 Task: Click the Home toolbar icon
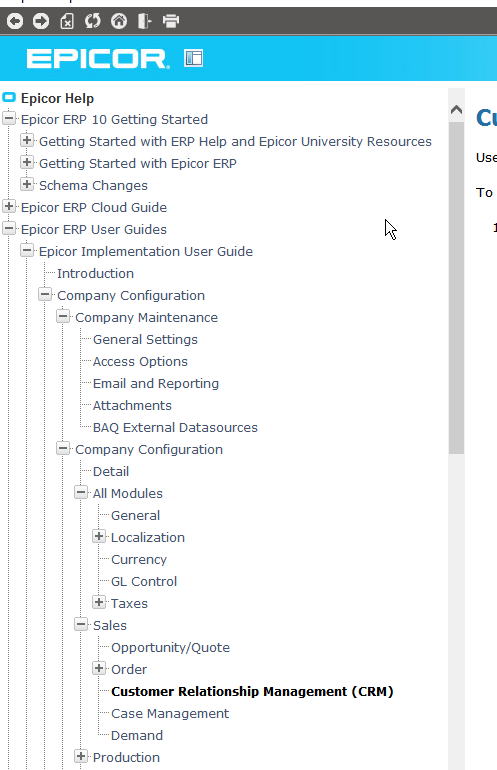[x=119, y=21]
